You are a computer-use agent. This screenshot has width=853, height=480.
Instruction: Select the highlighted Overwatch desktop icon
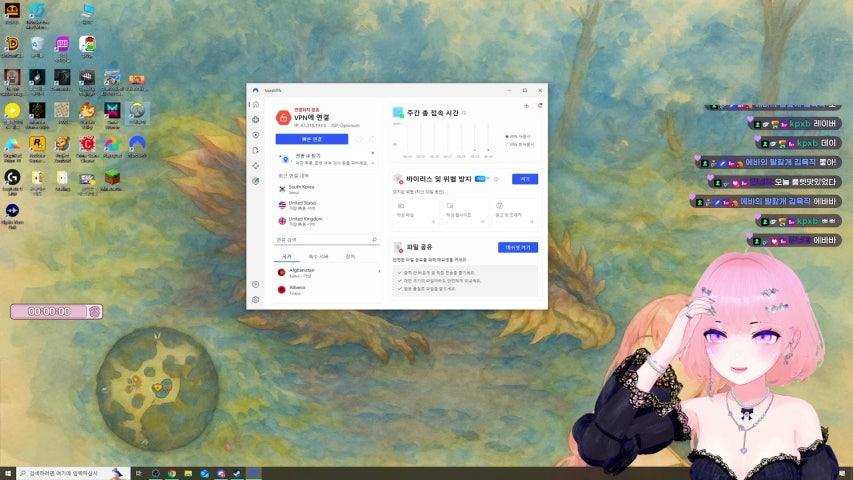point(137,113)
